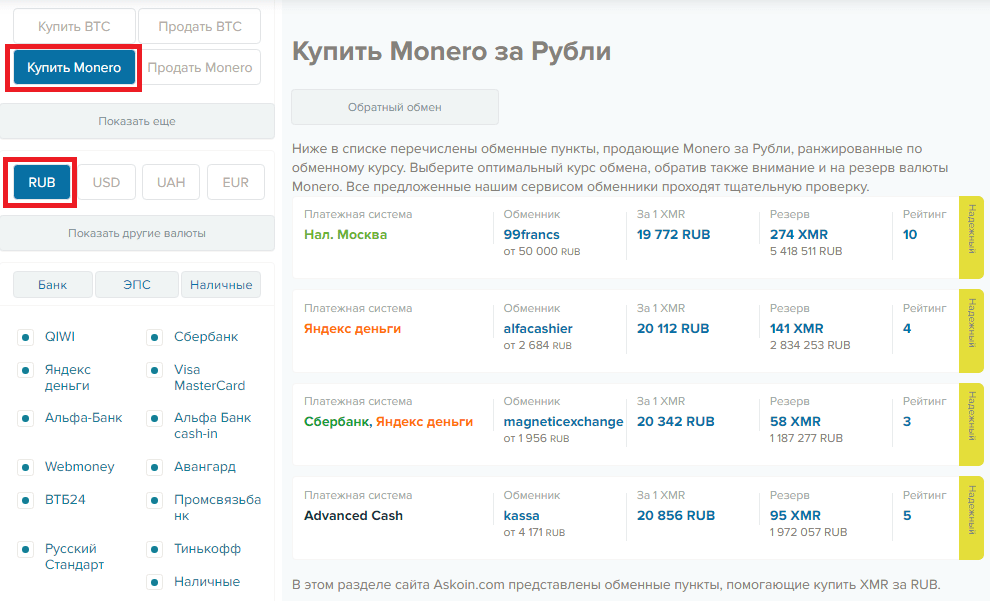990x601 pixels.
Task: Open the Продать Monero tab
Action: (x=200, y=68)
